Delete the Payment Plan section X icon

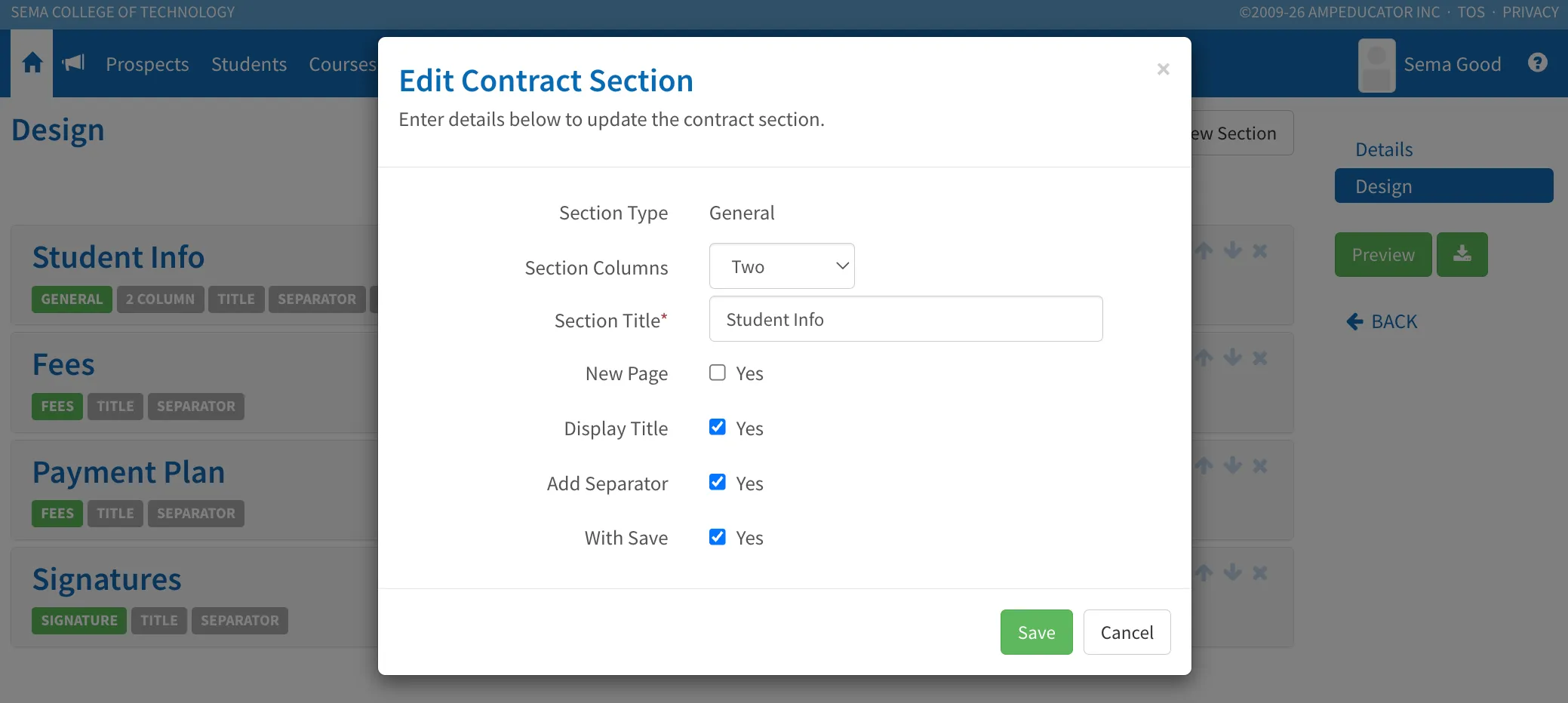coord(1260,465)
